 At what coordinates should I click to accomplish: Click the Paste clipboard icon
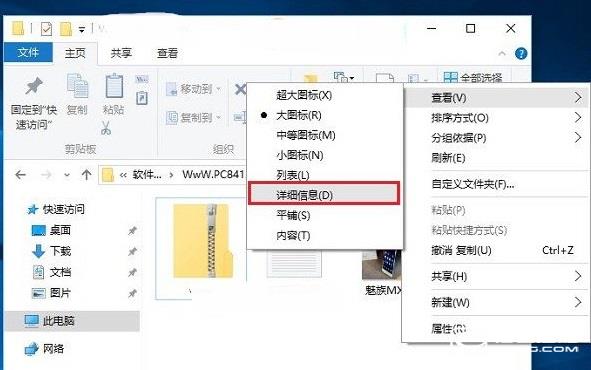coord(114,86)
